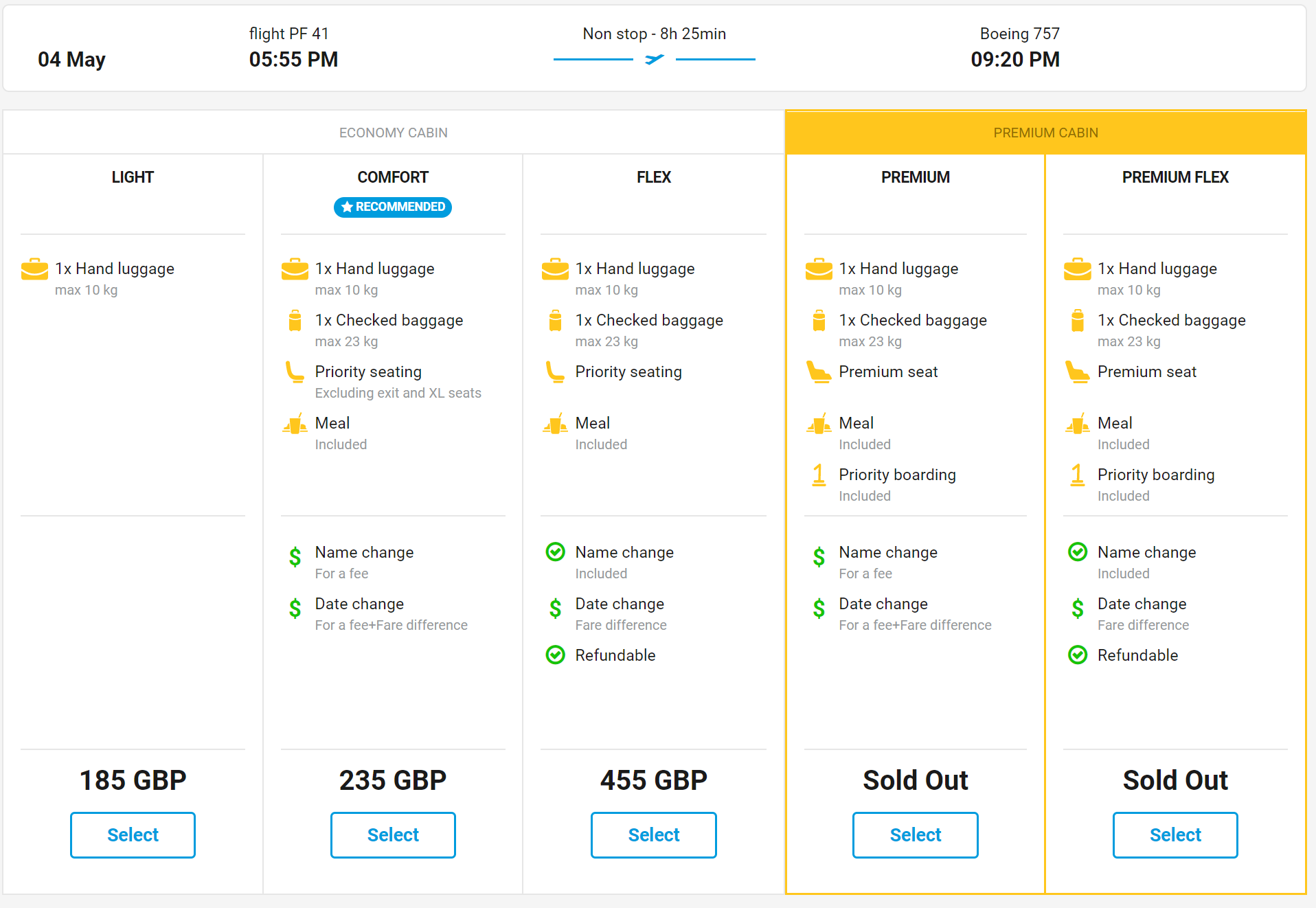Click Flex refundable green checkmark icon

(555, 655)
